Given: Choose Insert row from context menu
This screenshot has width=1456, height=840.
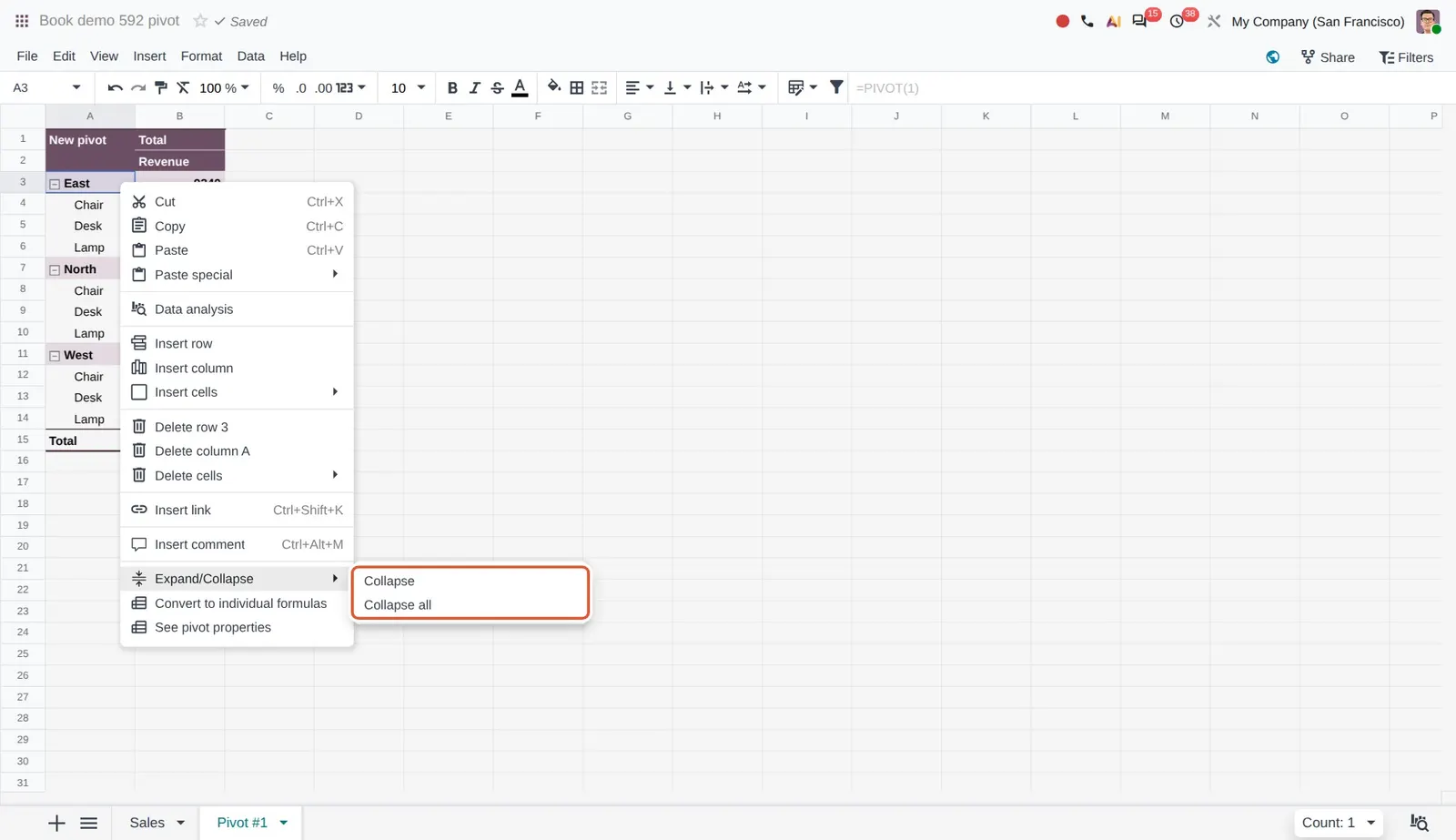Looking at the screenshot, I should (x=237, y=343).
